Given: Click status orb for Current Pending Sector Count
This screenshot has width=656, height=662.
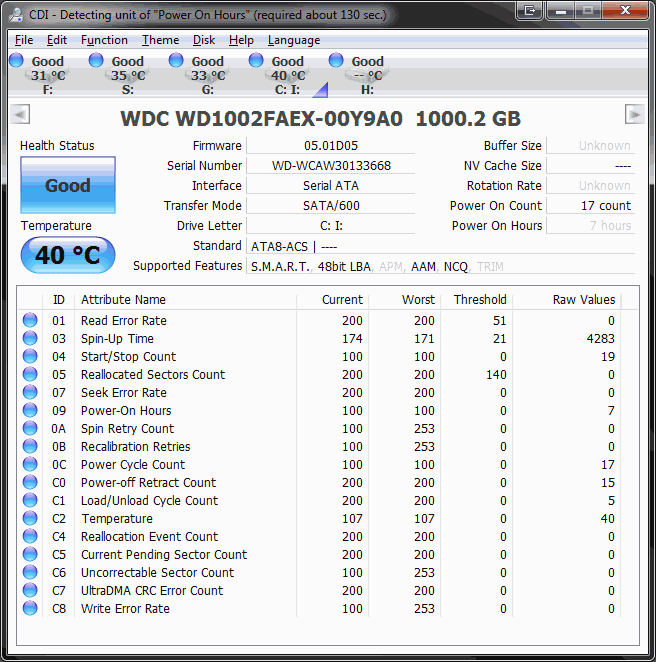Looking at the screenshot, I should pos(30,554).
